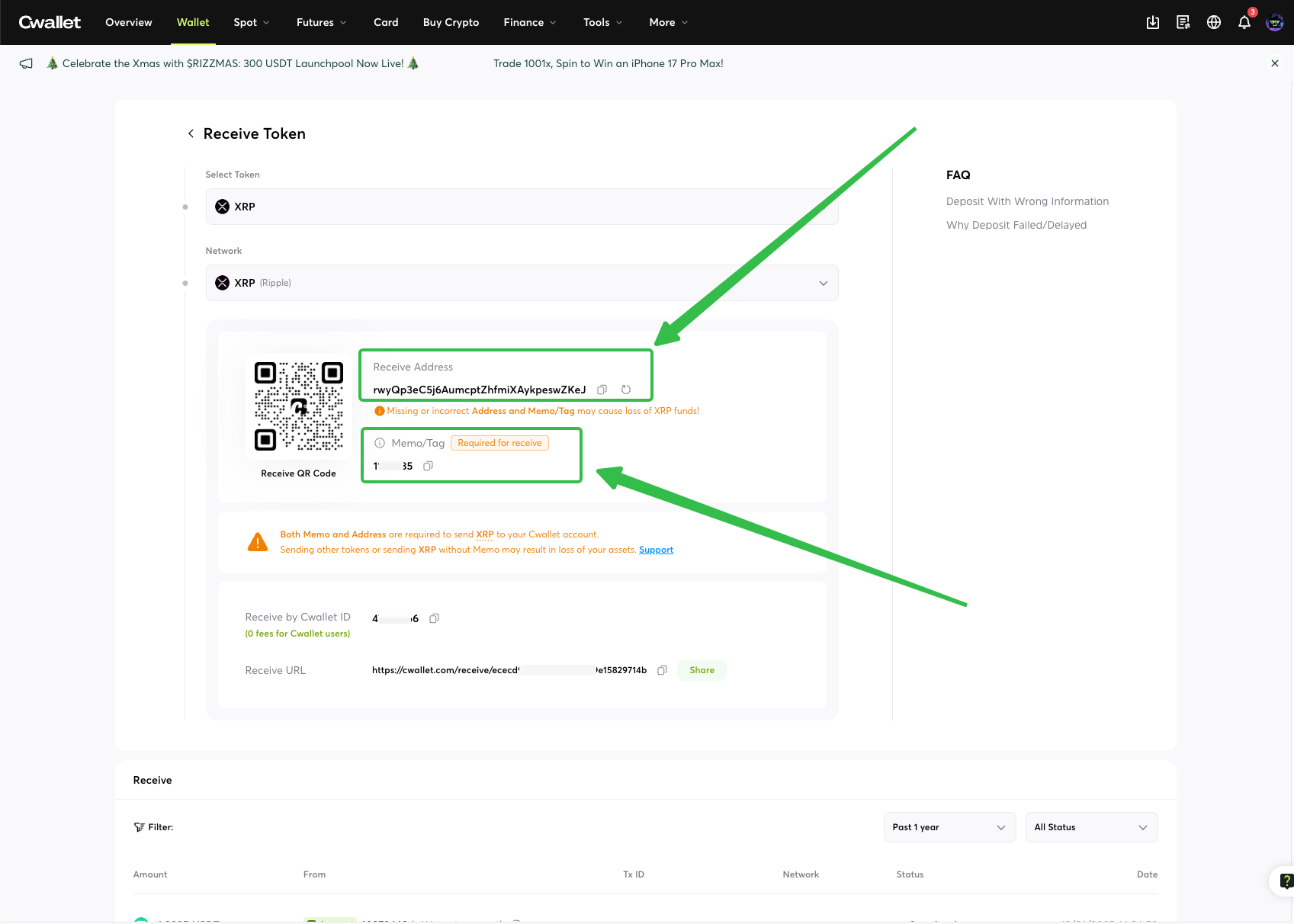Copy the Cwallet ID
This screenshot has width=1294, height=924.
[x=434, y=618]
